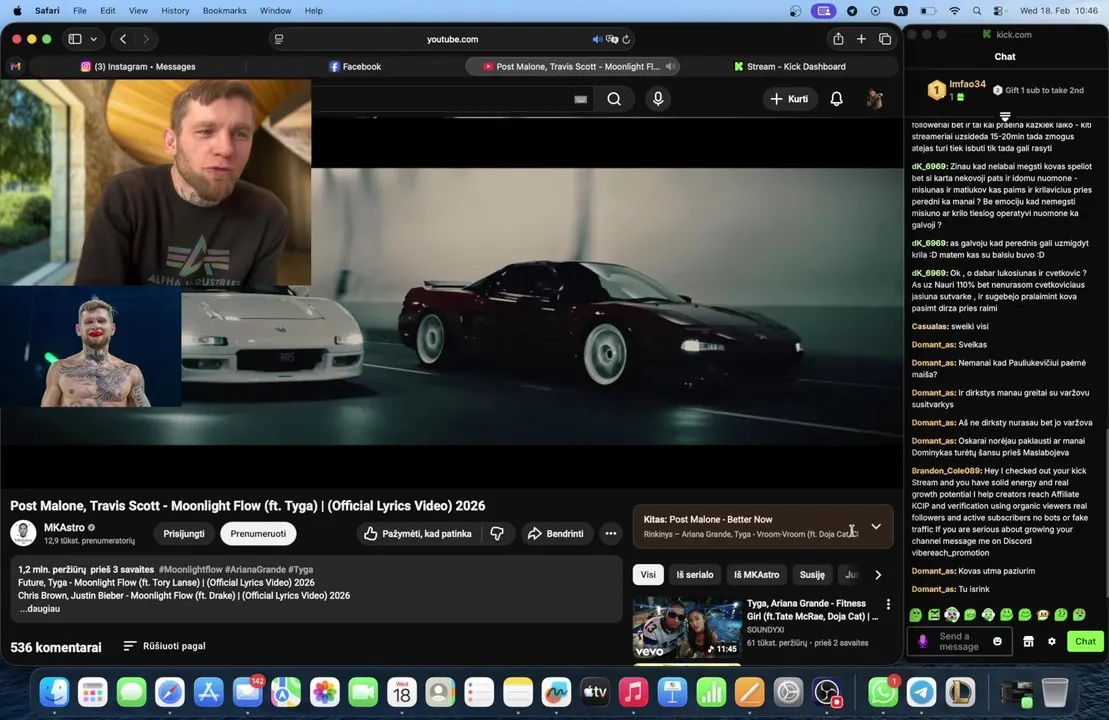Click username Brandon_Cole089 in chat
1109x720 pixels.
point(946,470)
